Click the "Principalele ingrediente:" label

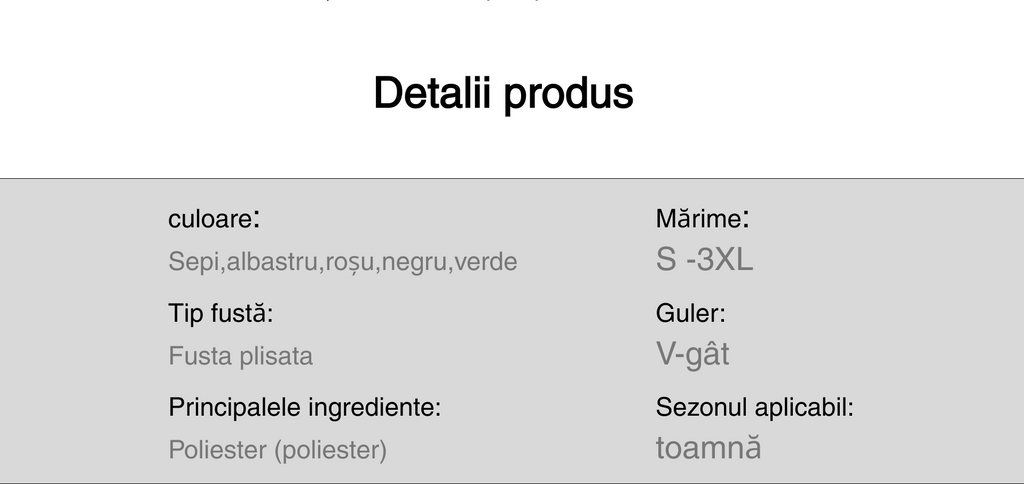[305, 407]
